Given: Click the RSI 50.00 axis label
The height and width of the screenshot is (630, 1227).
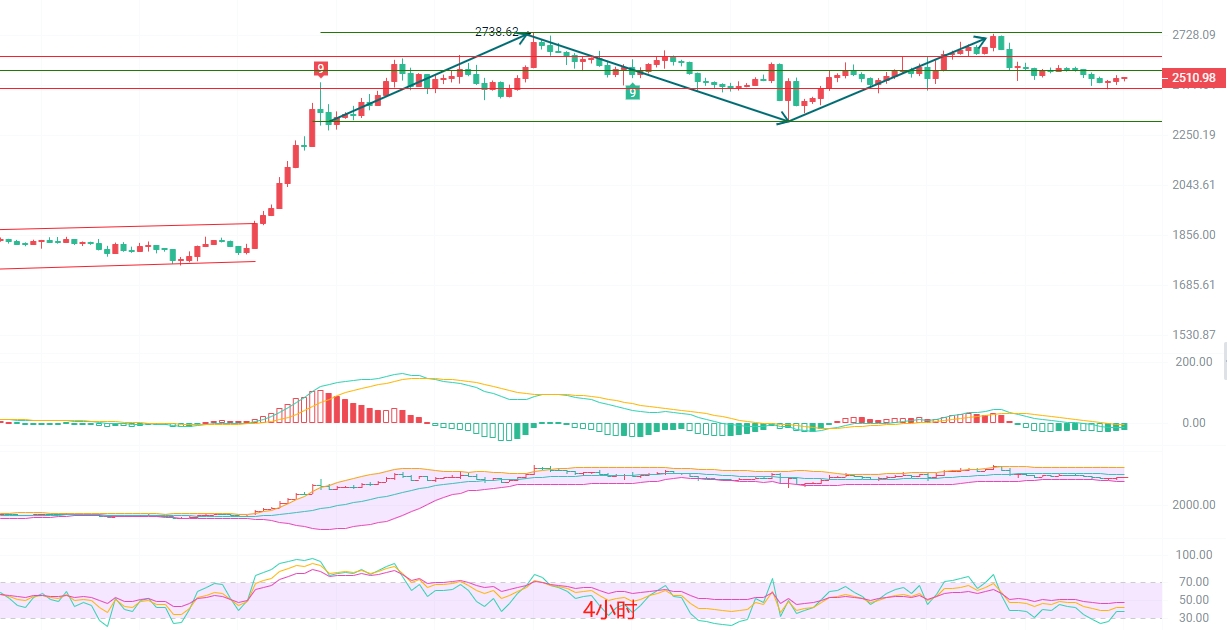Looking at the screenshot, I should (x=1194, y=600).
